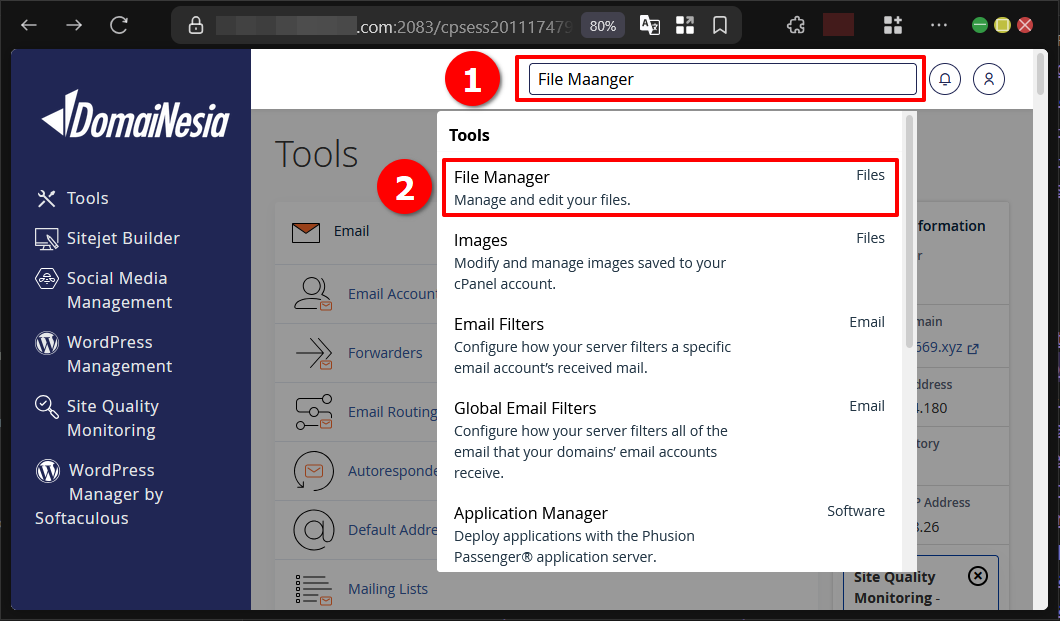Open the Forwarders tool
The height and width of the screenshot is (621, 1060).
point(386,353)
